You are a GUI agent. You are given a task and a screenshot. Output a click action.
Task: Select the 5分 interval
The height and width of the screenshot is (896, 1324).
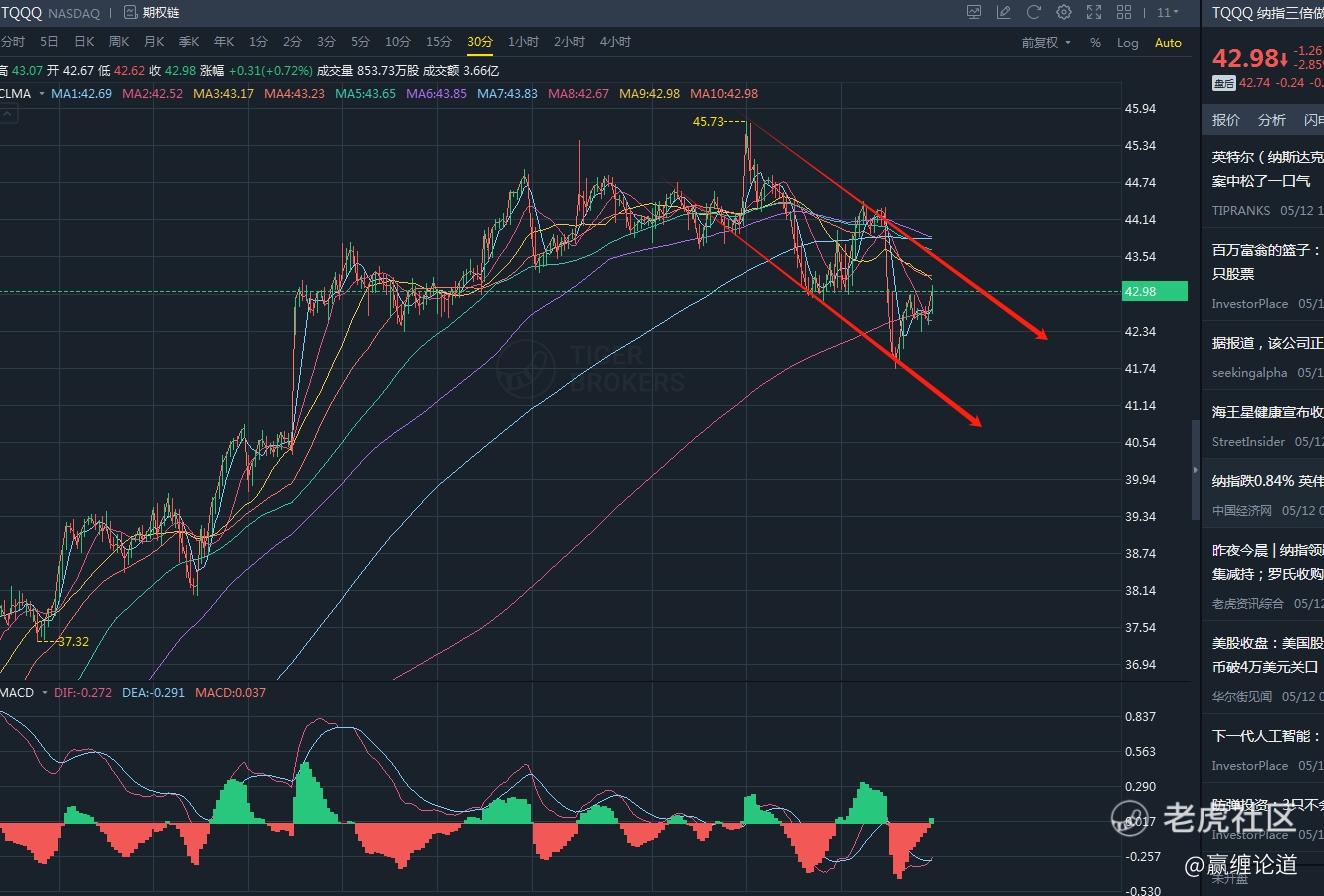[360, 42]
